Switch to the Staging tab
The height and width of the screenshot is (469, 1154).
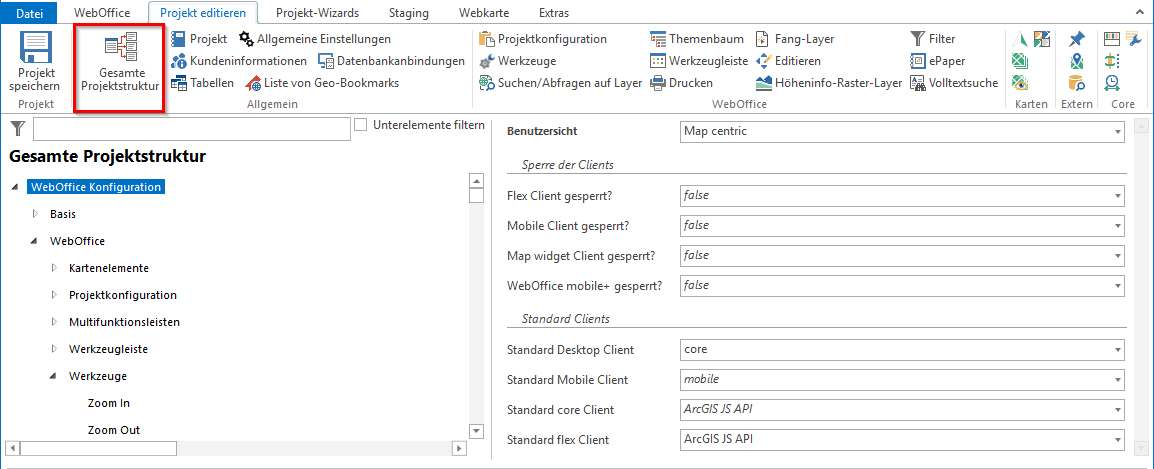(409, 13)
